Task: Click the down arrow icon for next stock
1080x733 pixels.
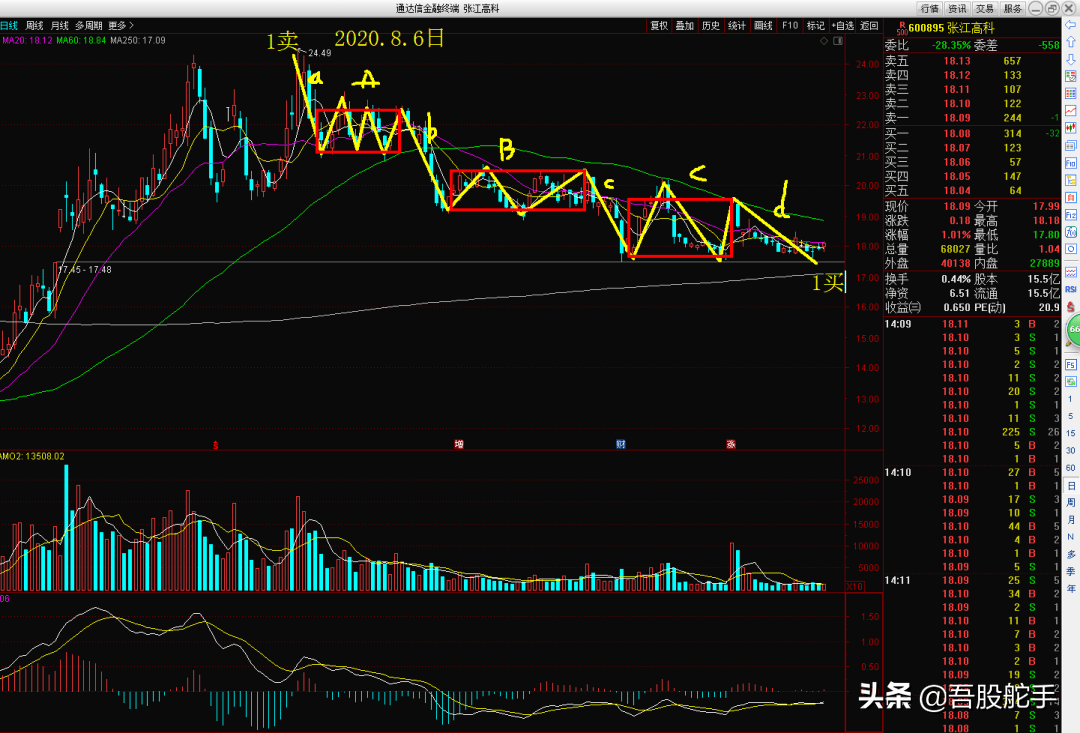Action: [x=1070, y=59]
